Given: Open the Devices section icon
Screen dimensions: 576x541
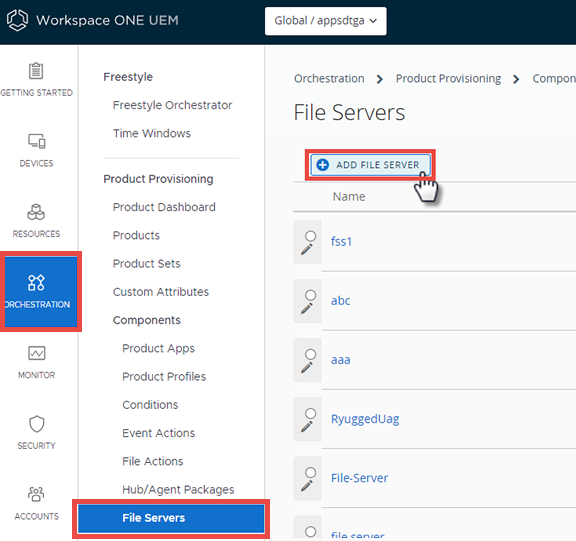Looking at the screenshot, I should click(x=36, y=141).
